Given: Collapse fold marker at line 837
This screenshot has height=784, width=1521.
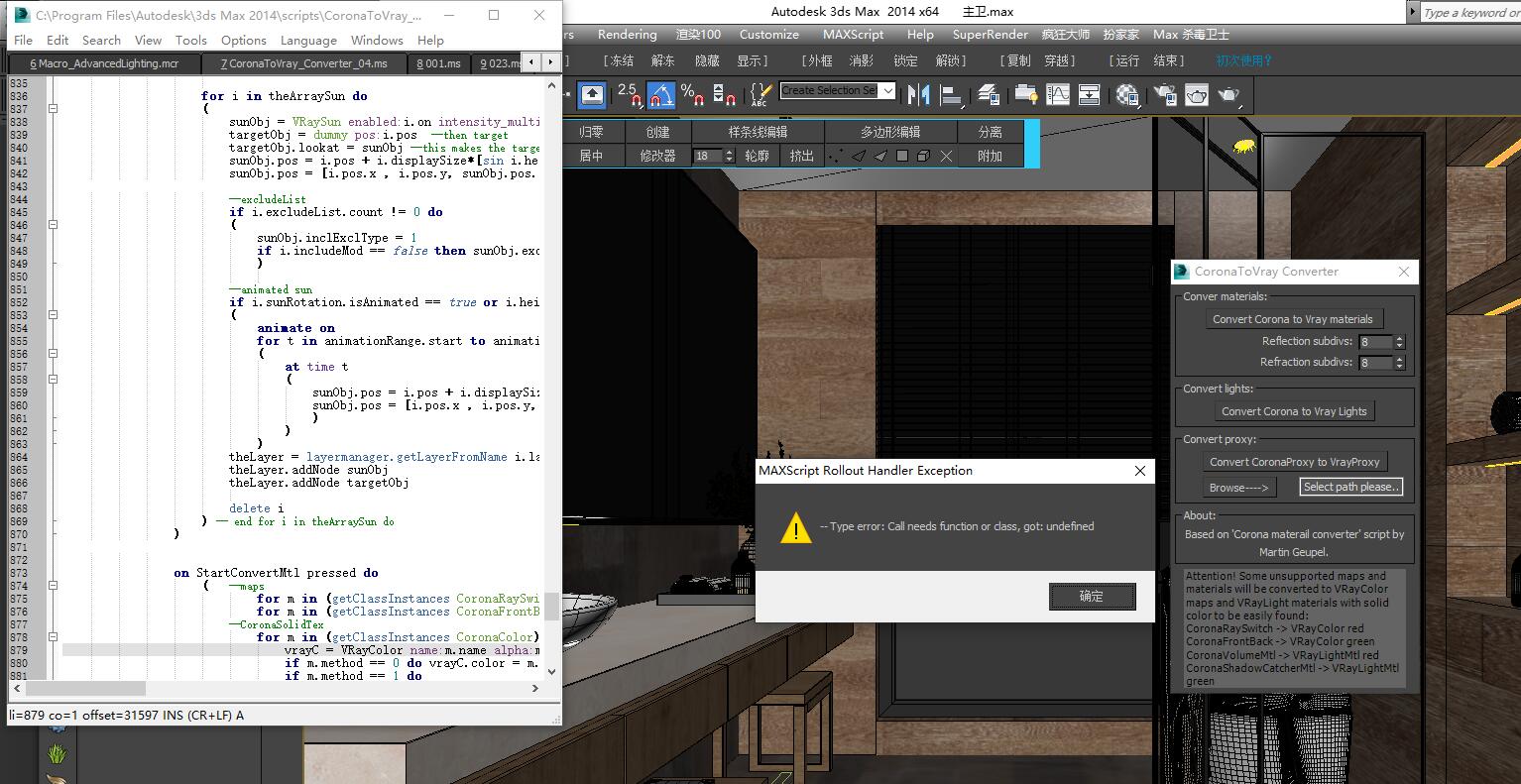Looking at the screenshot, I should click(x=53, y=109).
